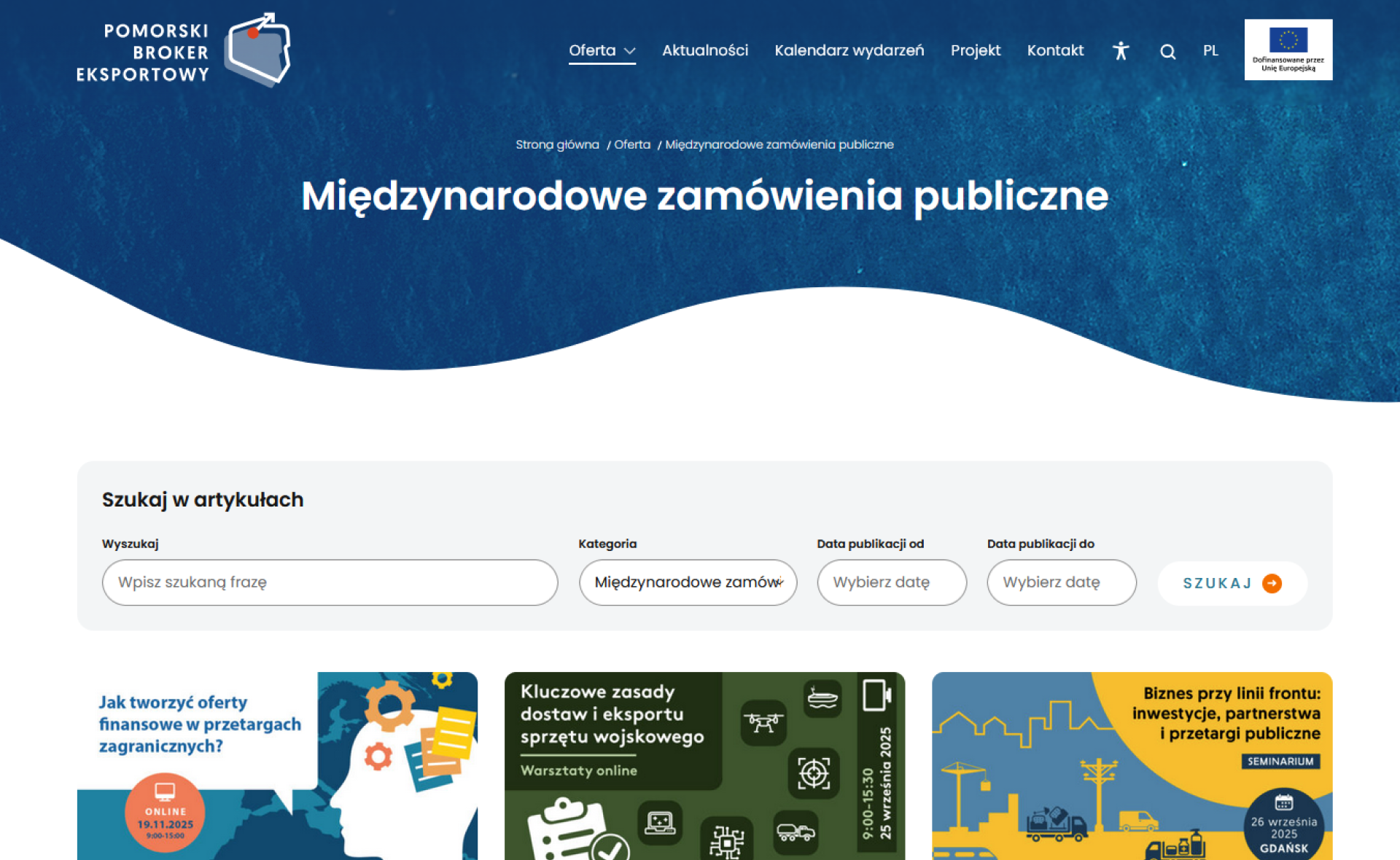
Task: Open the Data publikacji od date picker
Action: coord(891,582)
